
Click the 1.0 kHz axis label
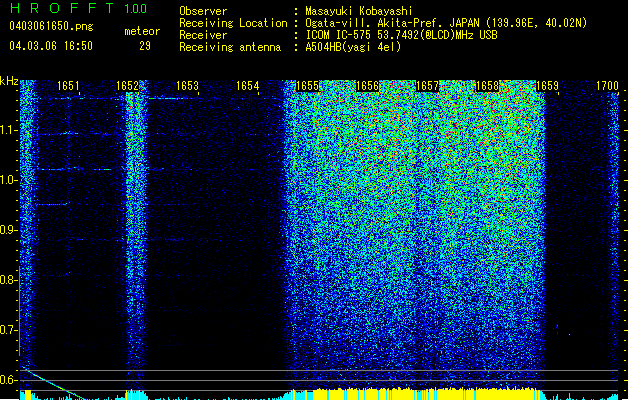point(8,180)
